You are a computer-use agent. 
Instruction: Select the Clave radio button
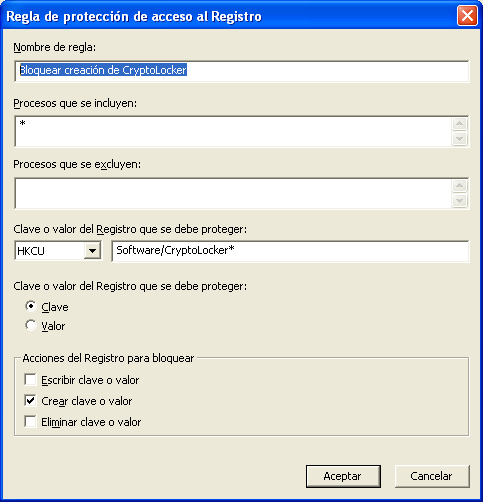pos(31,306)
